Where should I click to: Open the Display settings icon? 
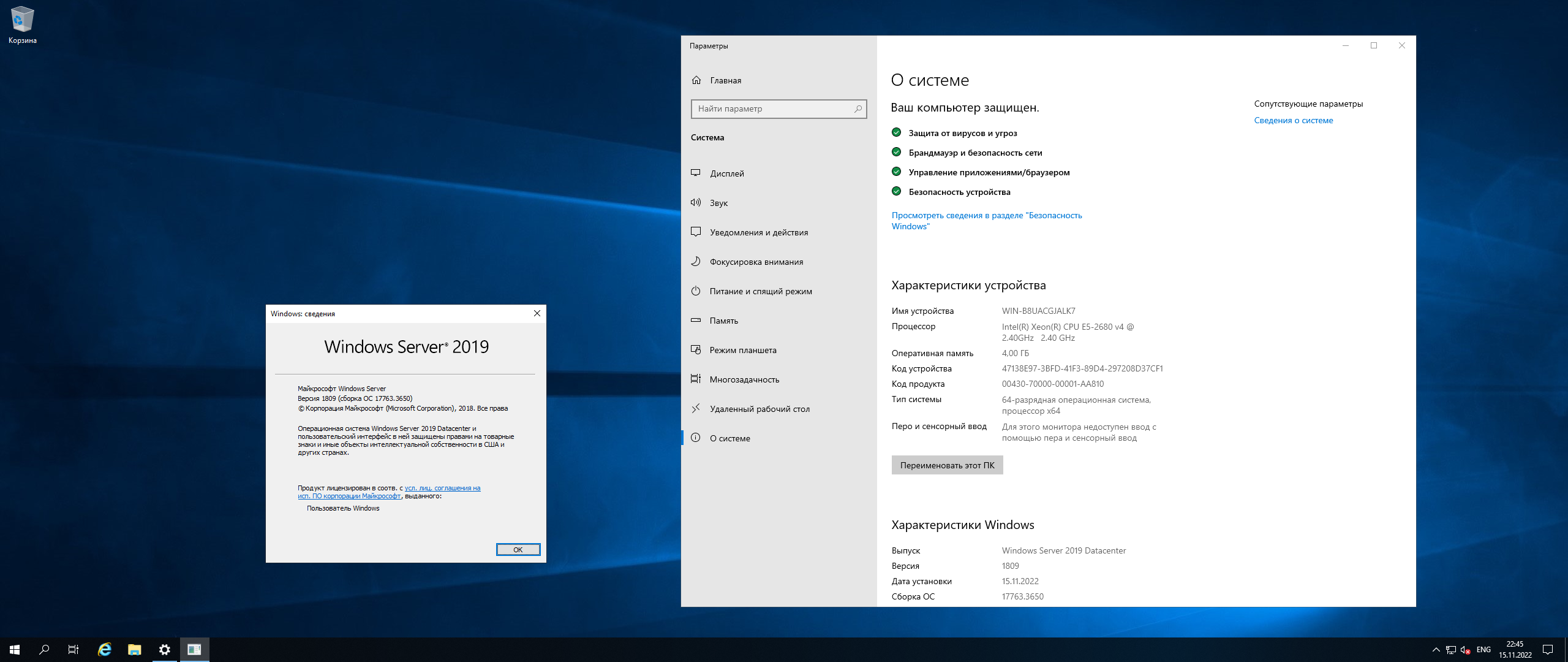[x=696, y=173]
